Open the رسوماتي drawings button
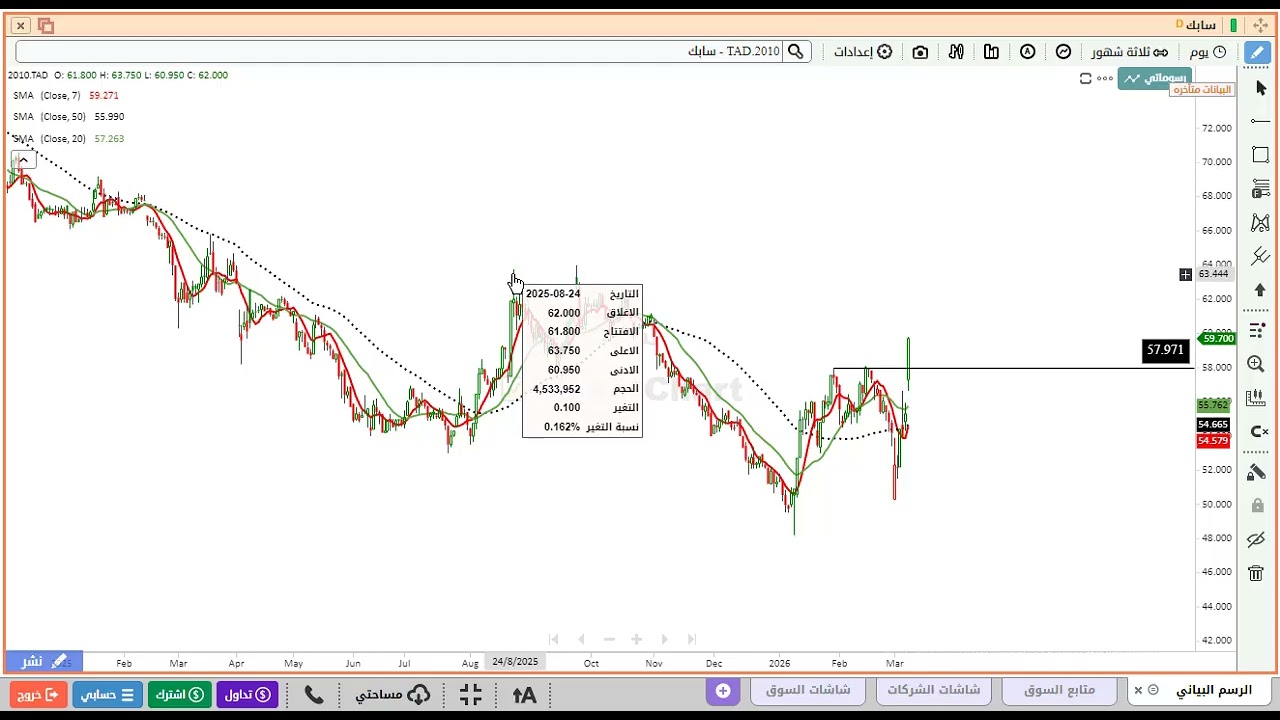 1155,78
